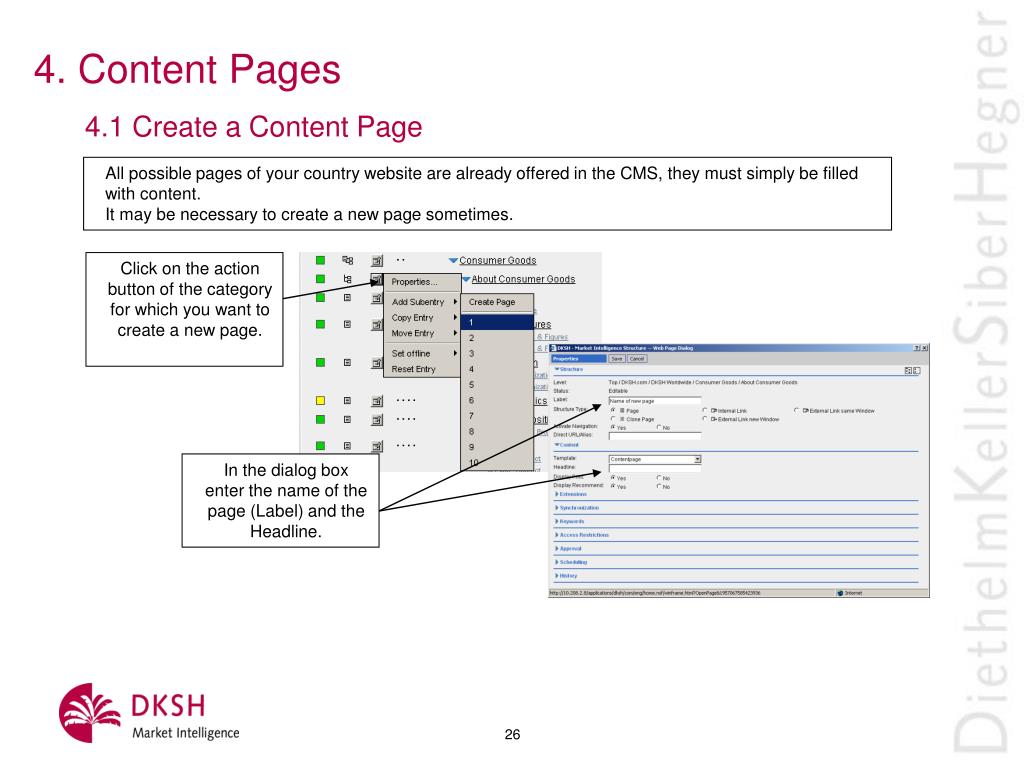
Task: Click the Cancel button in the dialog
Action: [637, 359]
